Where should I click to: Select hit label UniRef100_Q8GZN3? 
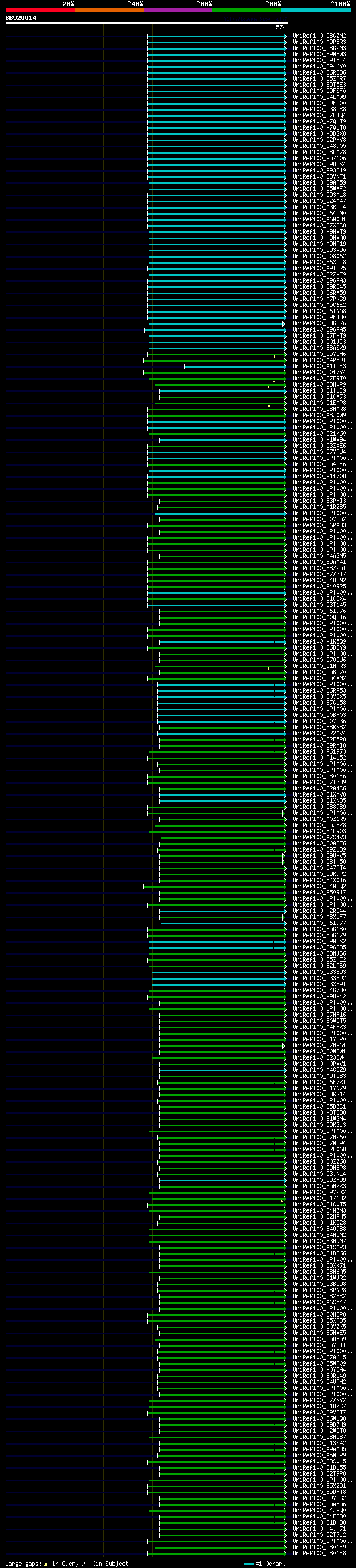tap(319, 48)
